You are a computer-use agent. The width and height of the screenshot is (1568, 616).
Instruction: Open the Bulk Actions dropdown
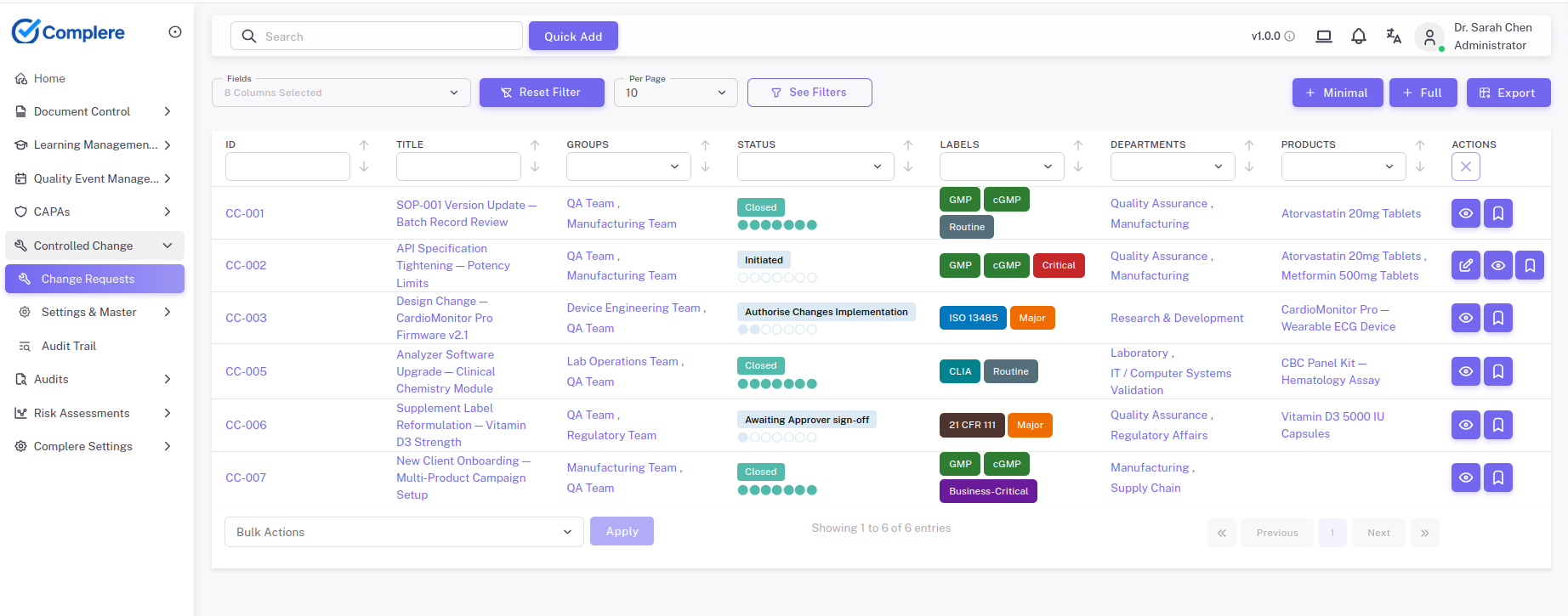[404, 532]
